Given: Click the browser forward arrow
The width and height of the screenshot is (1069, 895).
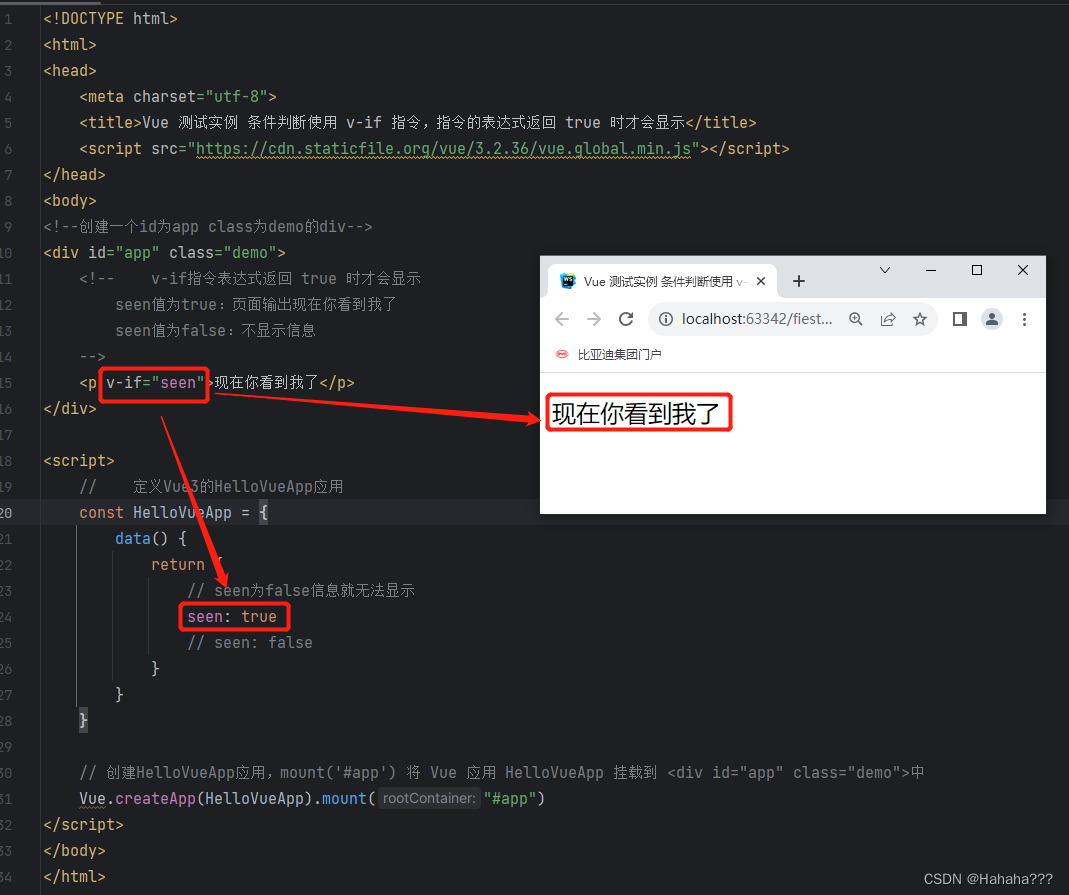Looking at the screenshot, I should click(594, 319).
